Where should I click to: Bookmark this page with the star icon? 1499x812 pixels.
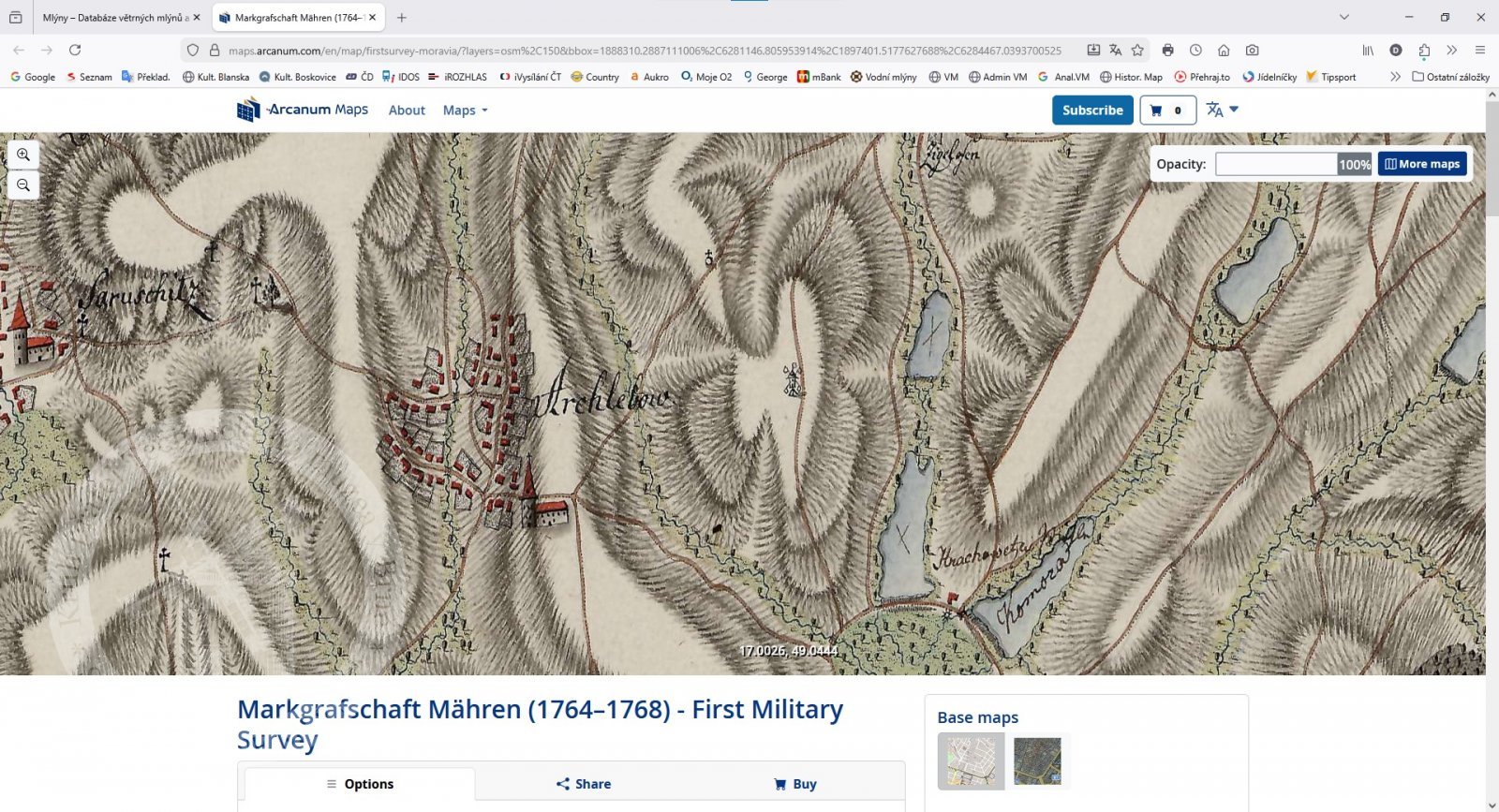pyautogui.click(x=1137, y=51)
